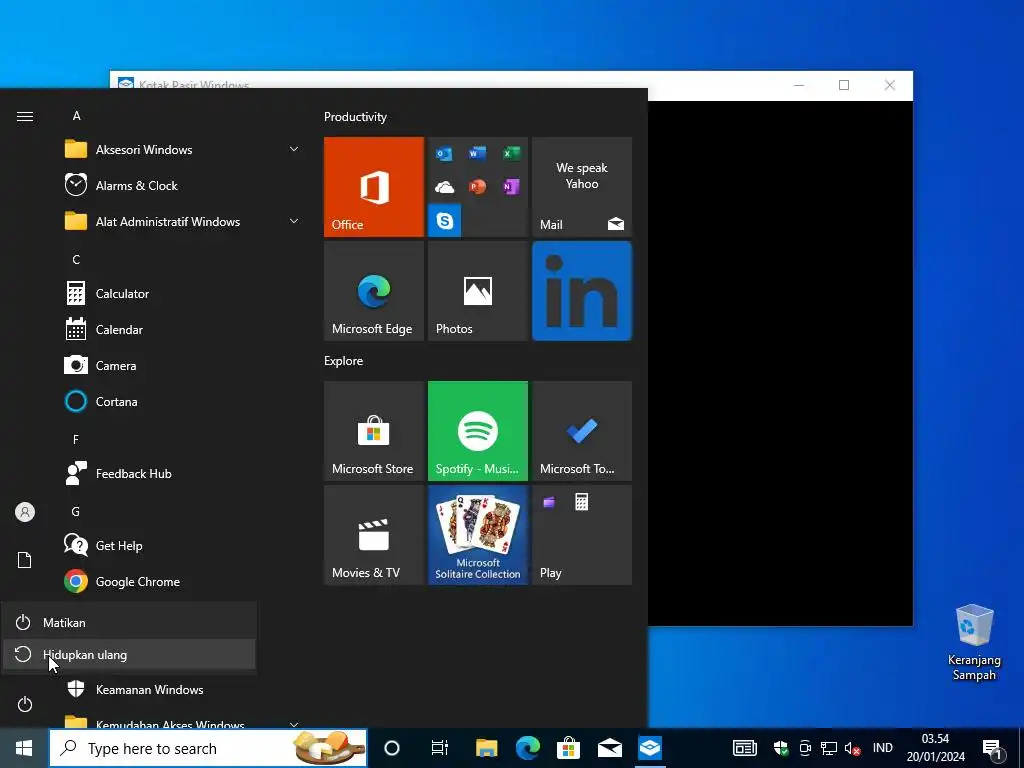Open Movies & TV tile
1024x768 pixels.
click(374, 535)
